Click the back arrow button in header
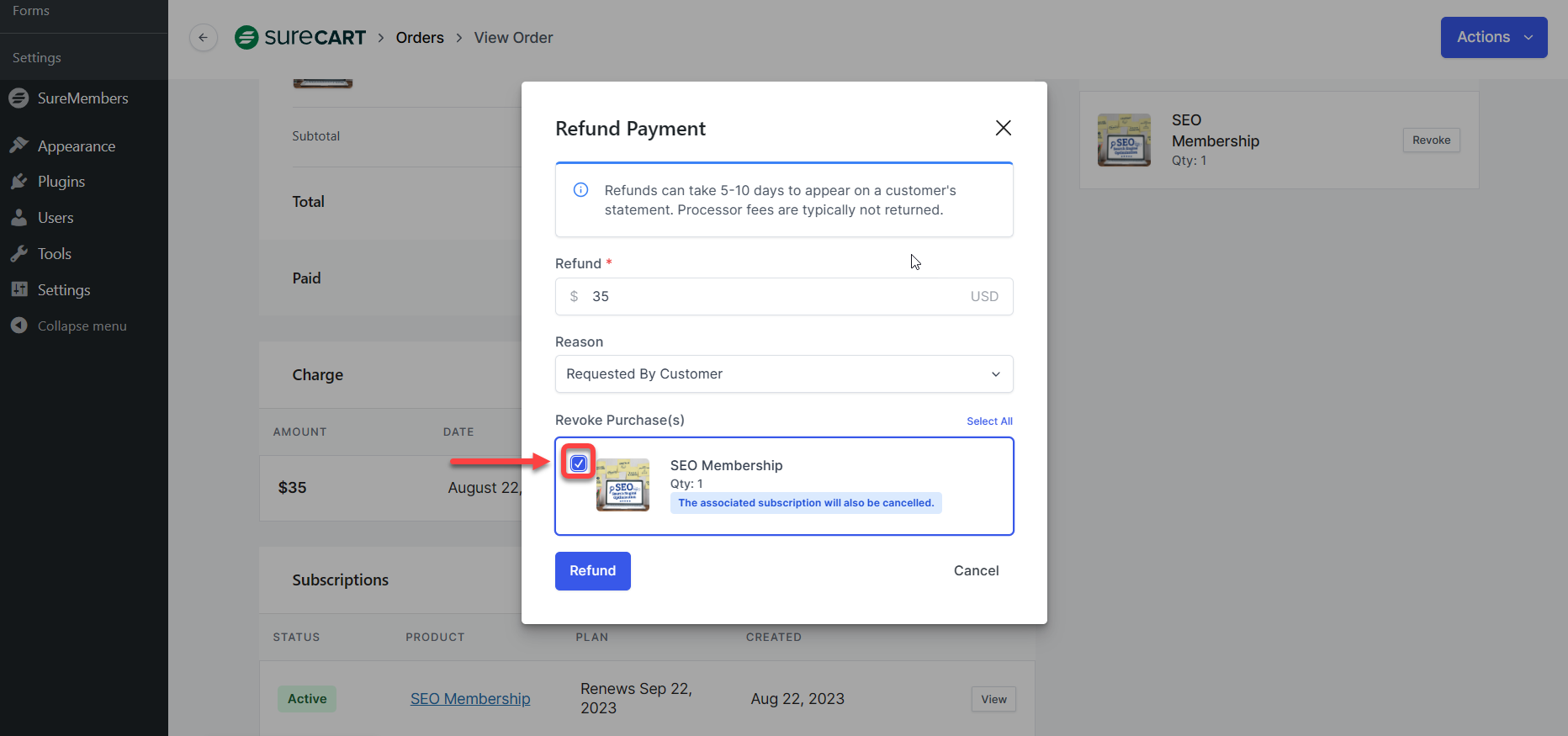 click(203, 38)
